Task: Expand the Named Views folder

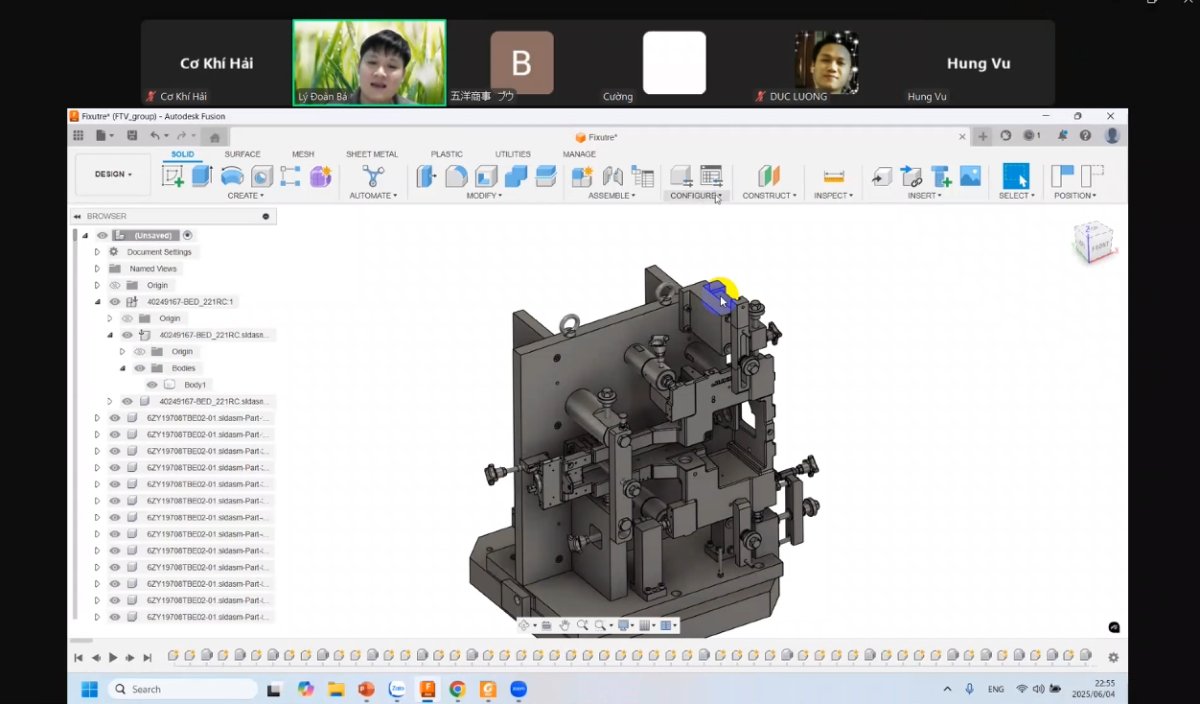Action: coord(97,269)
